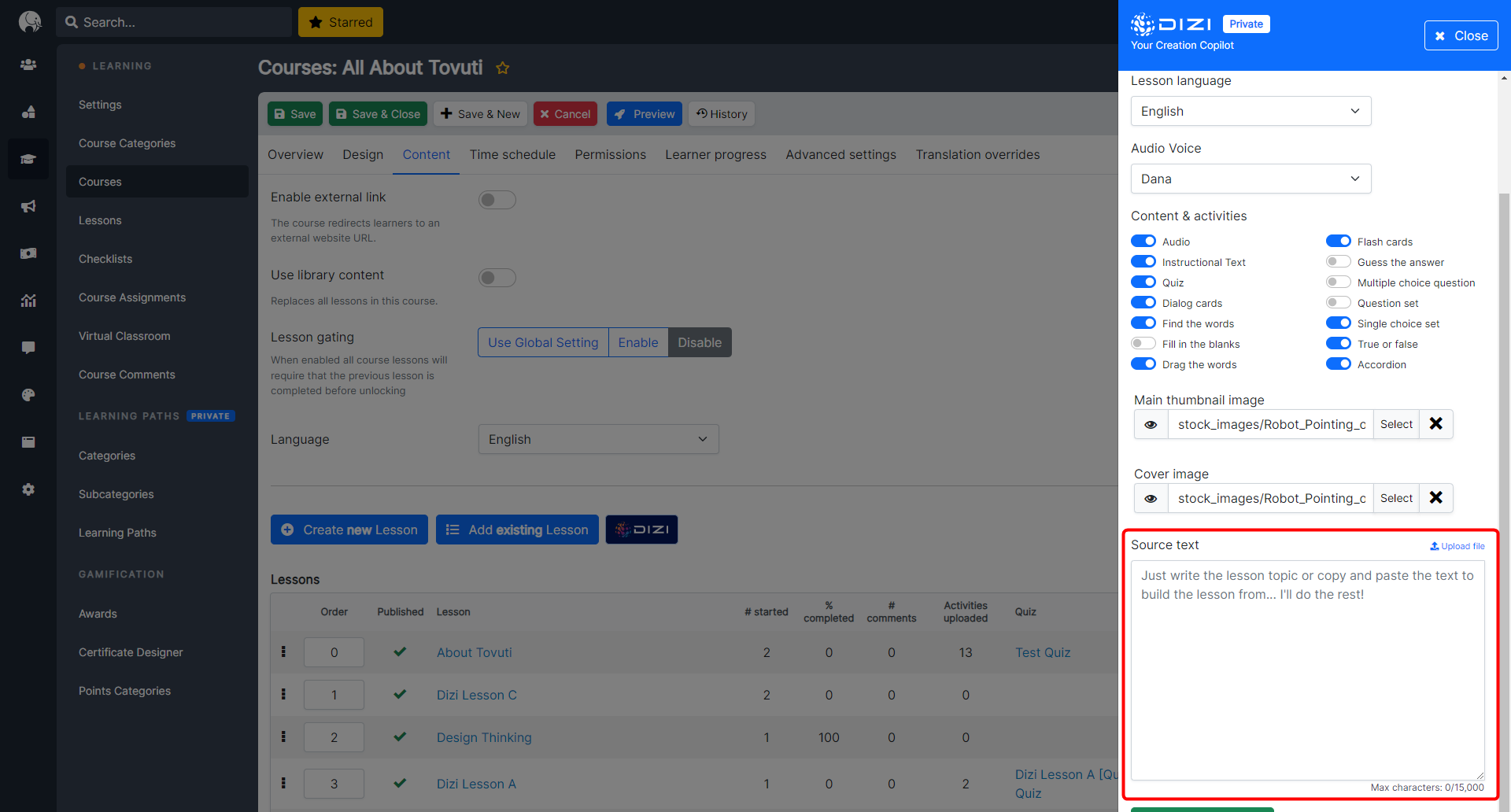
Task: Switch to the Design tab
Action: click(x=363, y=154)
